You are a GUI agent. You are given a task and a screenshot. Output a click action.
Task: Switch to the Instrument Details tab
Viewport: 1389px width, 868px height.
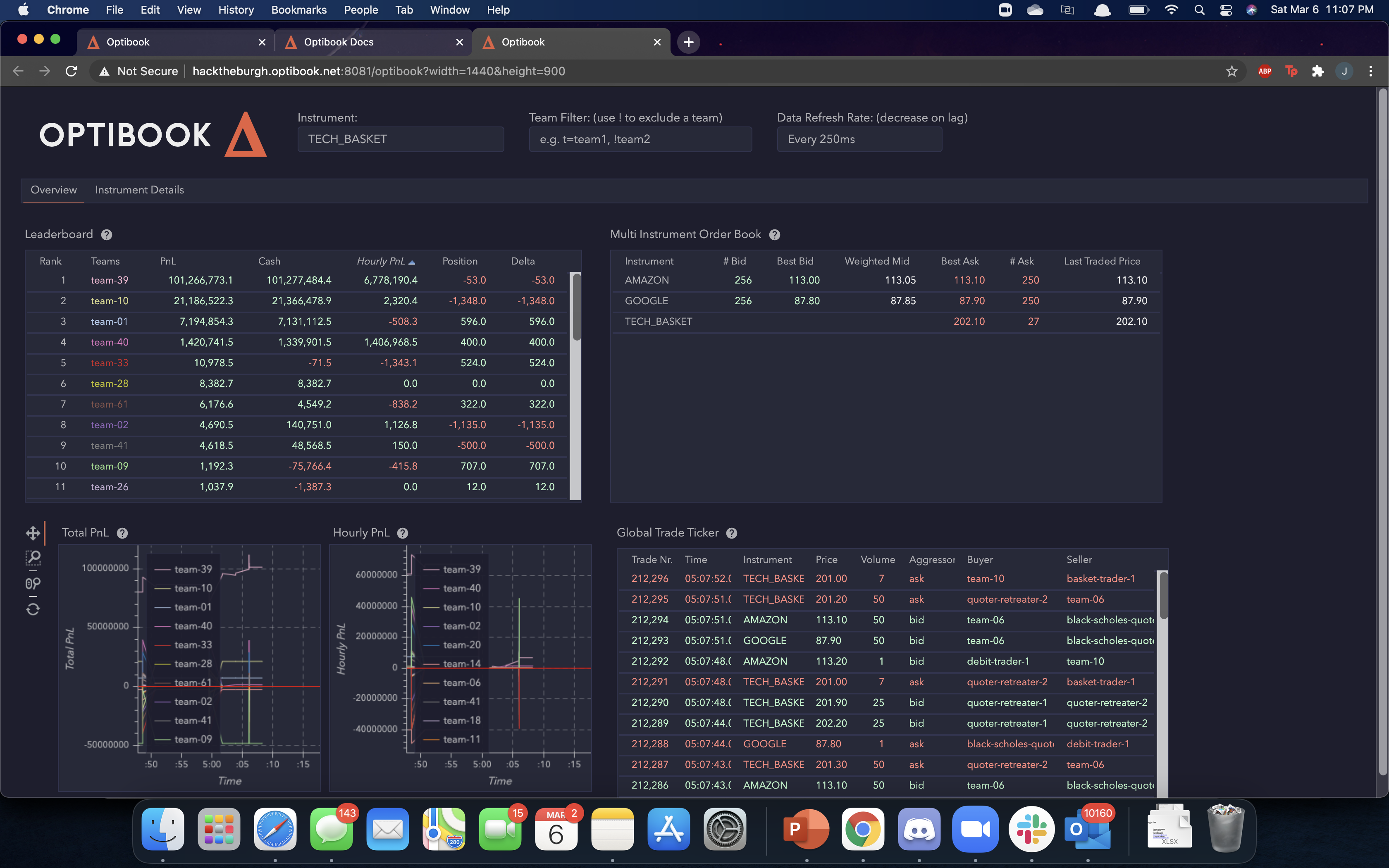pos(139,190)
